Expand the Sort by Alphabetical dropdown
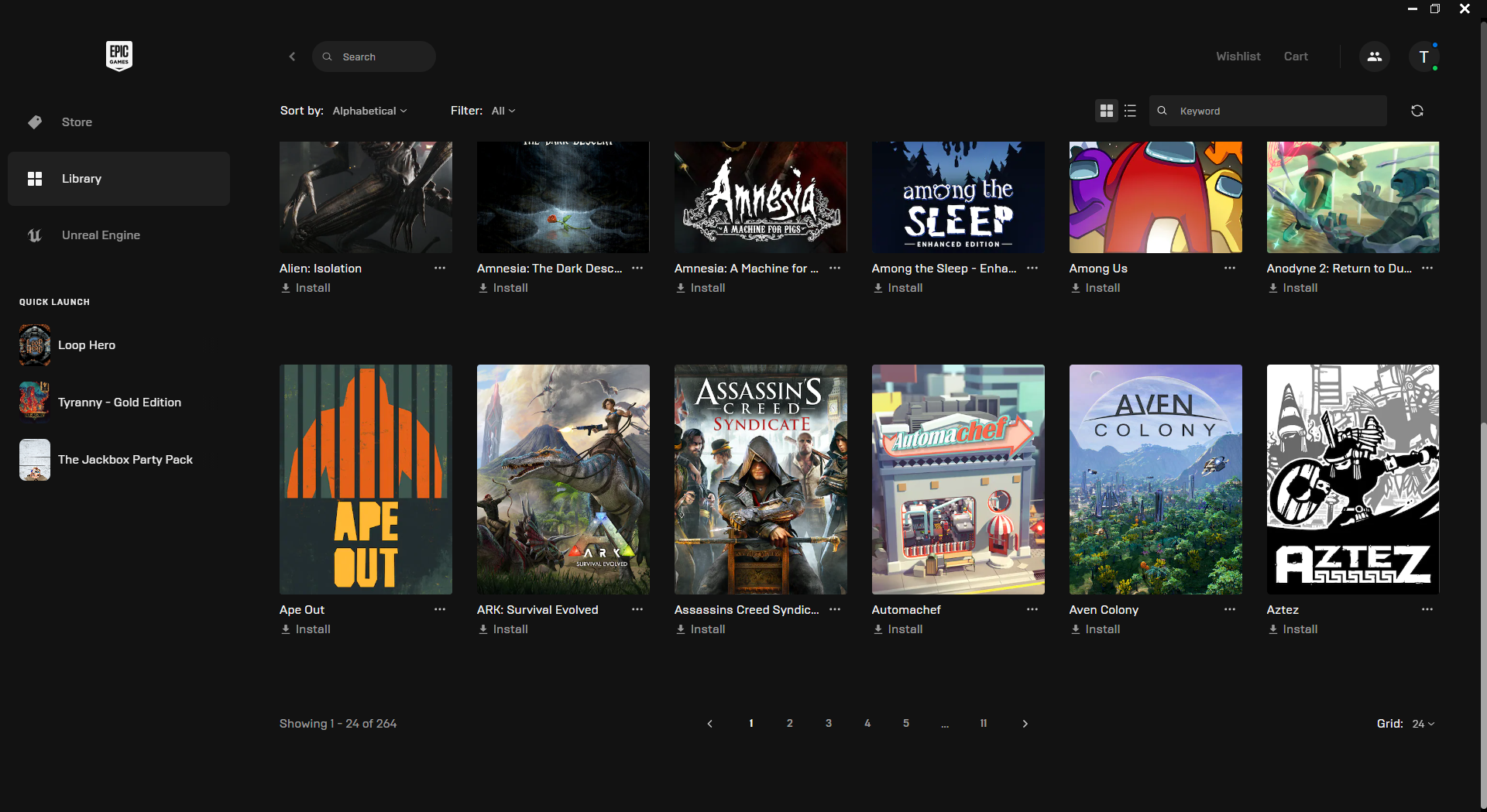 [x=369, y=111]
